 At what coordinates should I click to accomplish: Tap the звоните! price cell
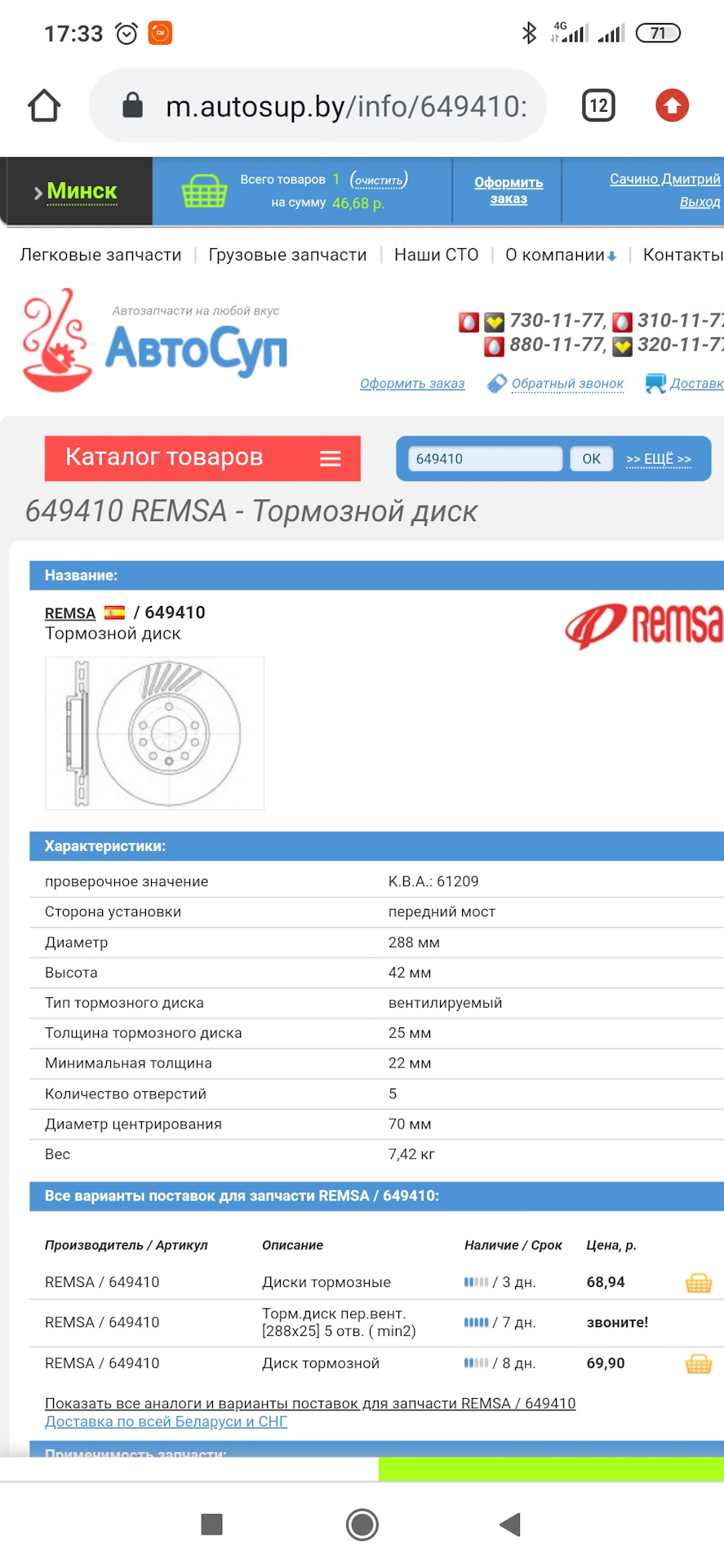(617, 1322)
